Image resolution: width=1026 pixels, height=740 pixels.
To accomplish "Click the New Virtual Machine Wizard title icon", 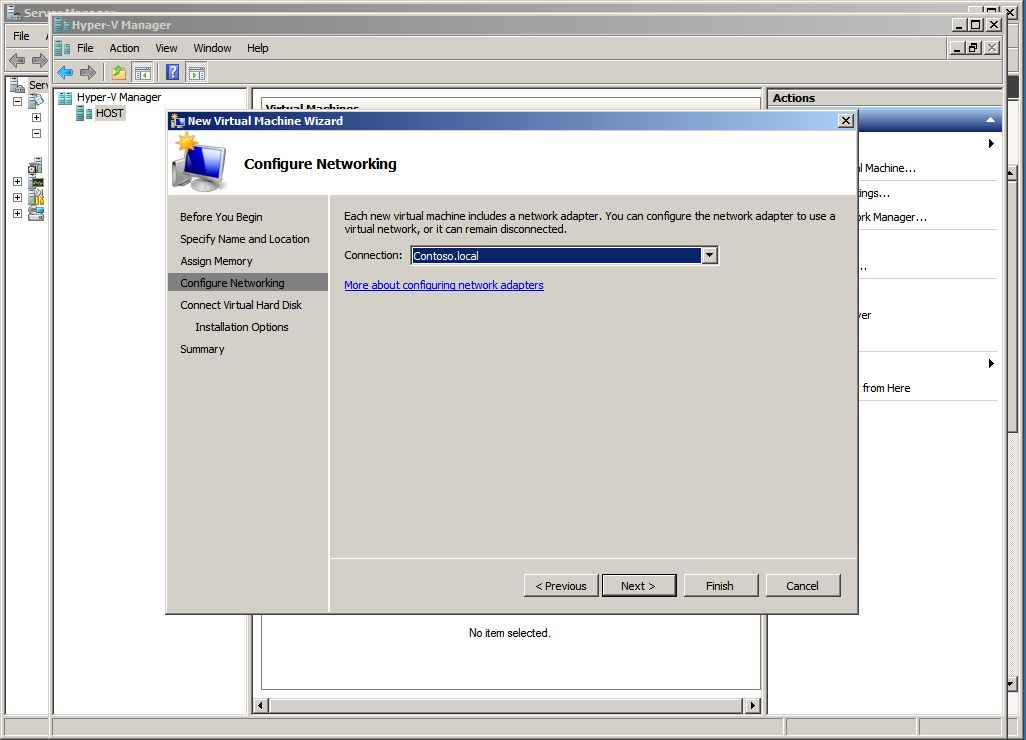I will point(177,121).
